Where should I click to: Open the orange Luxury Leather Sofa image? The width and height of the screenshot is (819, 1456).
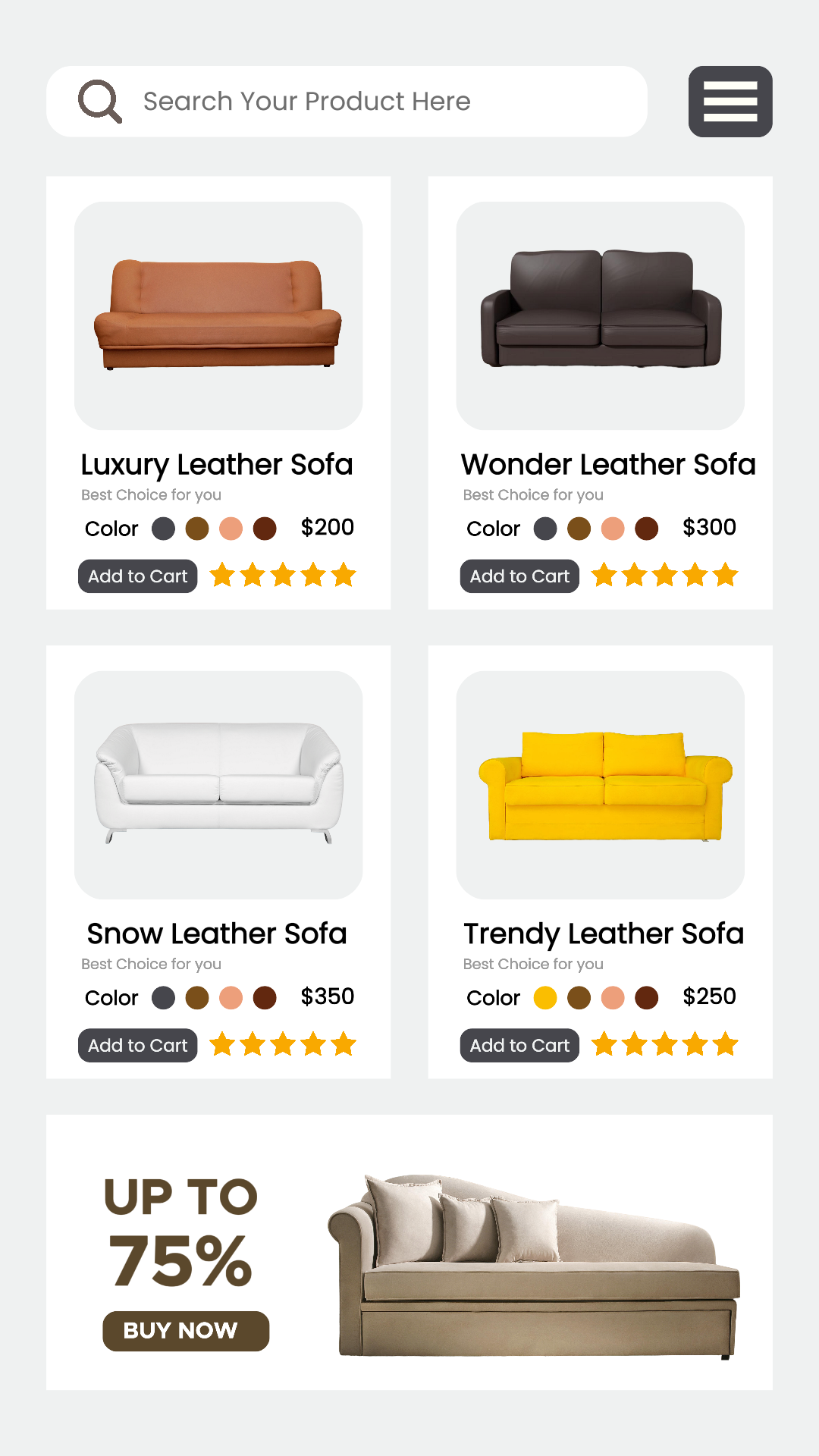[x=218, y=315]
